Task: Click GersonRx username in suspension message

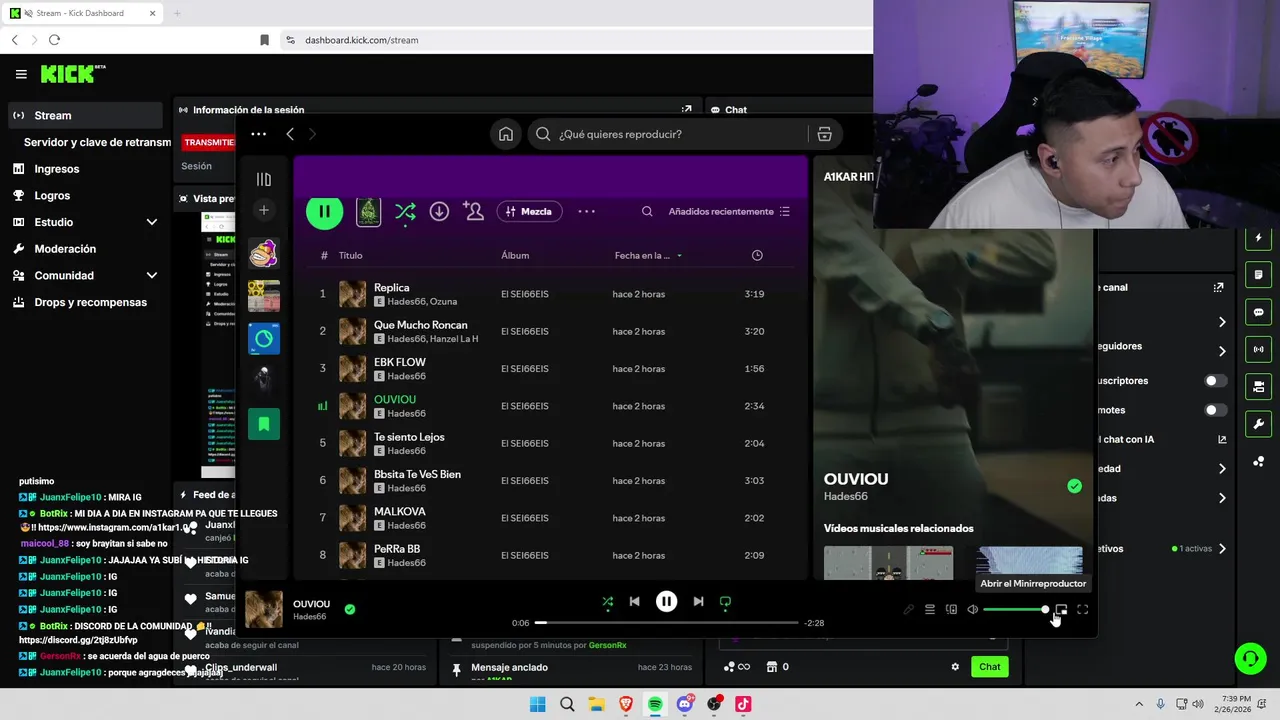Action: click(x=607, y=645)
